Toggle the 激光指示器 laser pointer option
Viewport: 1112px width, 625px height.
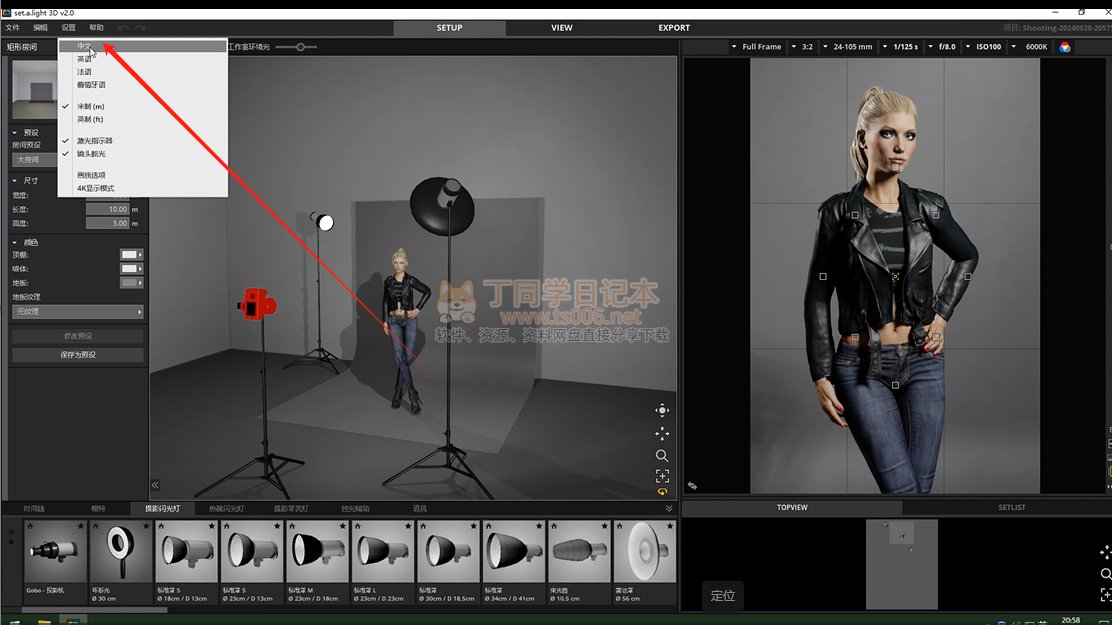click(x=94, y=141)
